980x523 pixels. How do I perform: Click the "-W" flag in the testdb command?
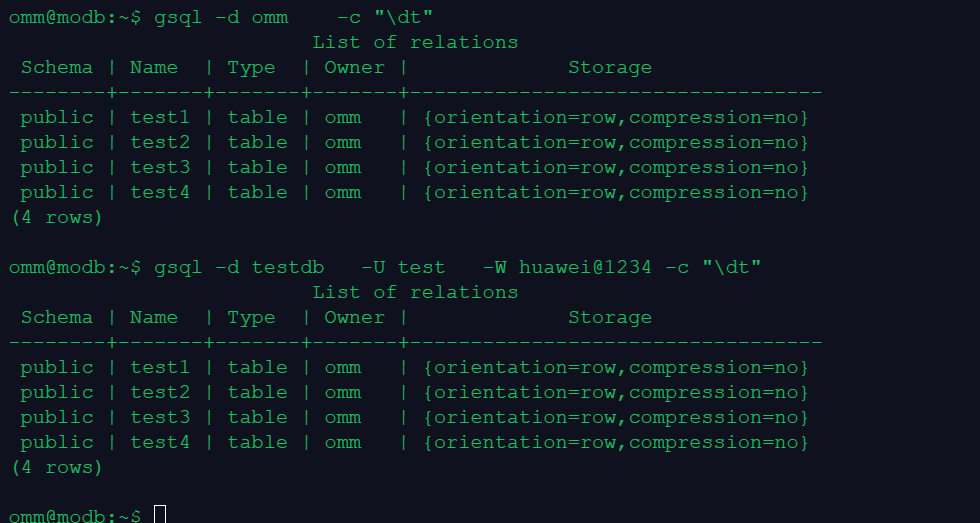point(494,267)
